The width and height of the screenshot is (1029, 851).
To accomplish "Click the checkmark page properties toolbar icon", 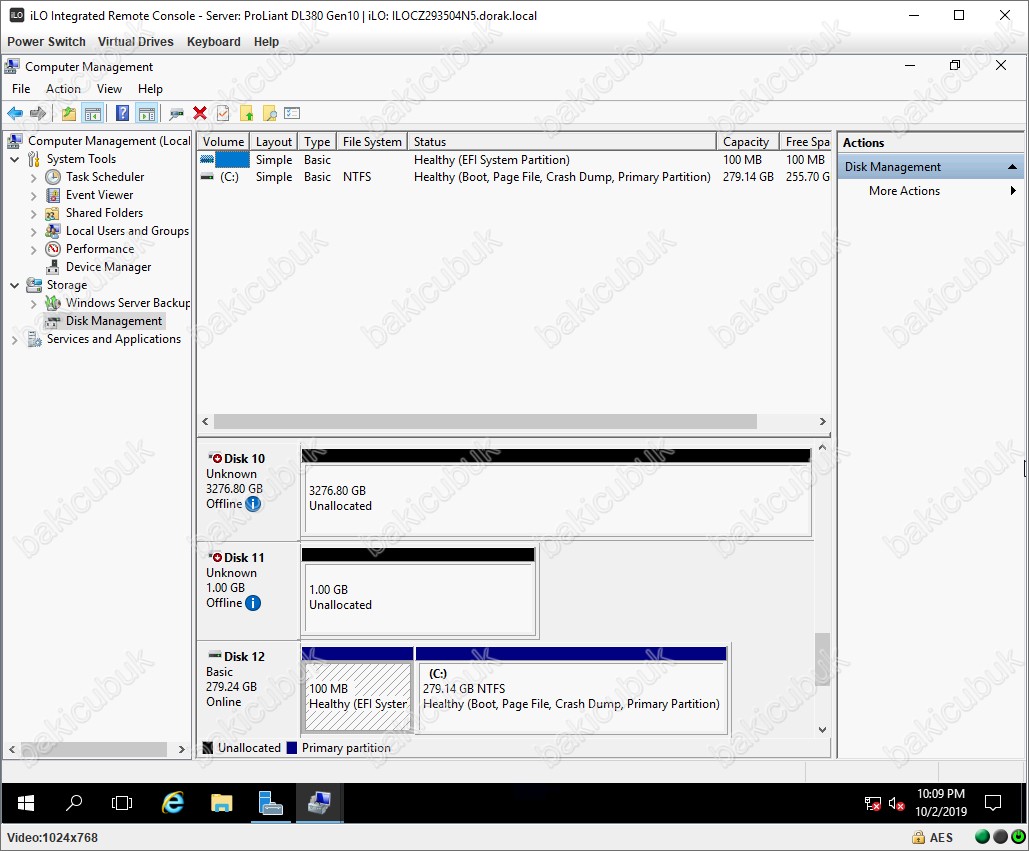I will pyautogui.click(x=223, y=114).
